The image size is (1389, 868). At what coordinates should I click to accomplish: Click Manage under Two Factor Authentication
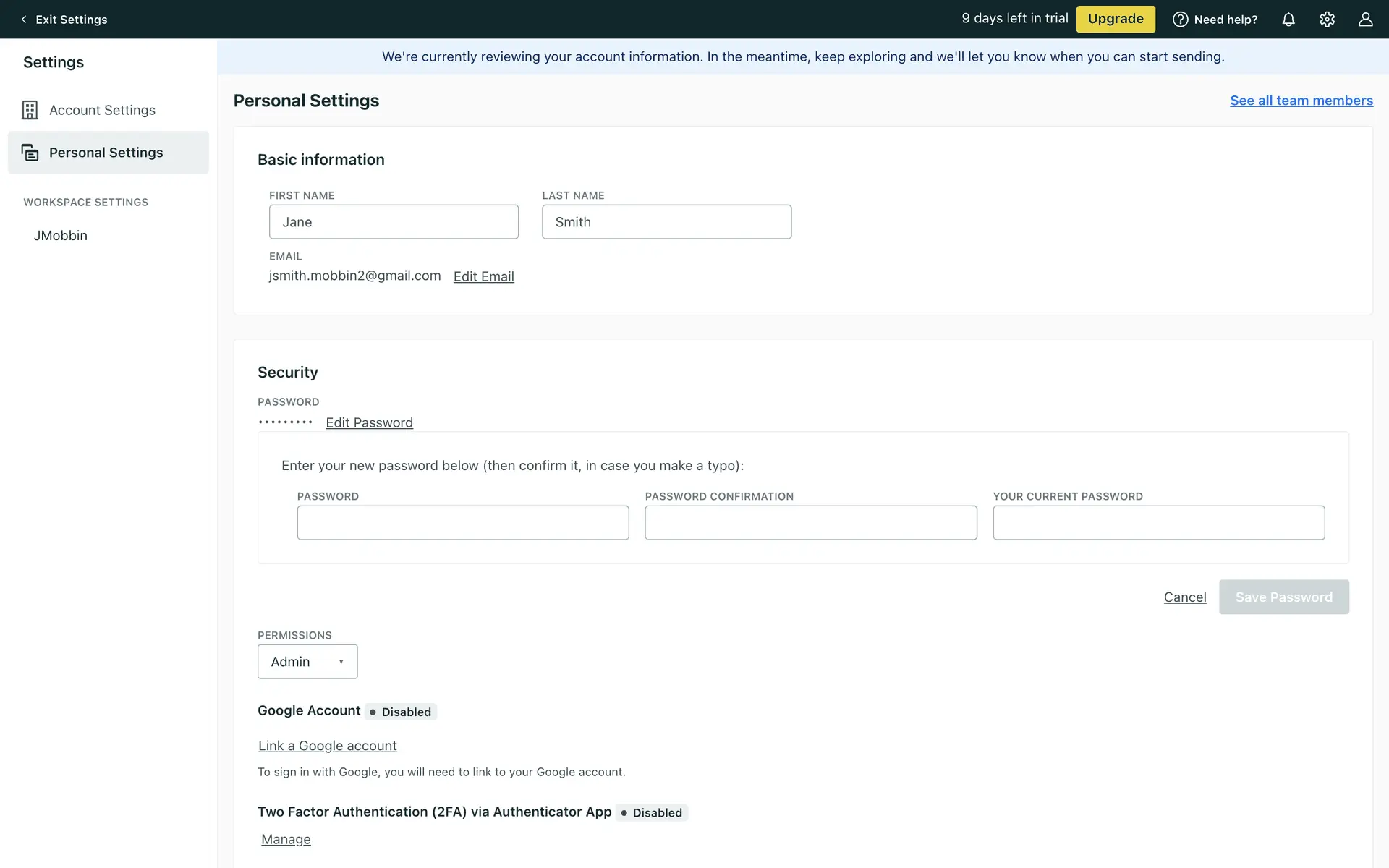(286, 840)
